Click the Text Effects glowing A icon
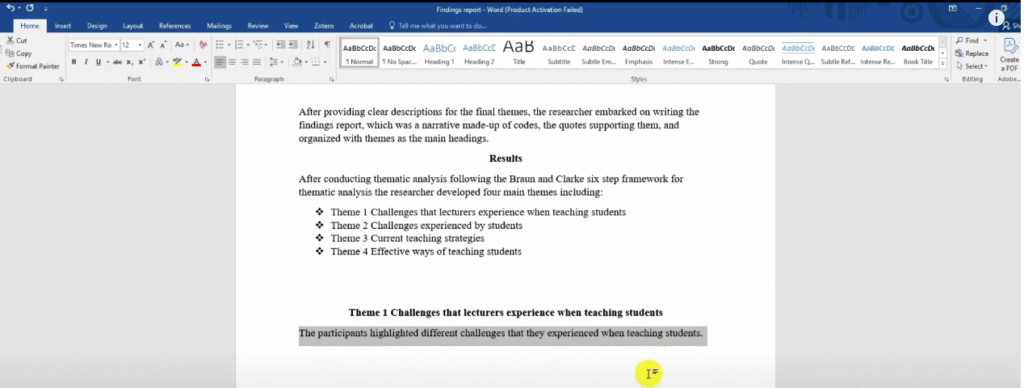This screenshot has height=388, width=1024. pyautogui.click(x=159, y=62)
